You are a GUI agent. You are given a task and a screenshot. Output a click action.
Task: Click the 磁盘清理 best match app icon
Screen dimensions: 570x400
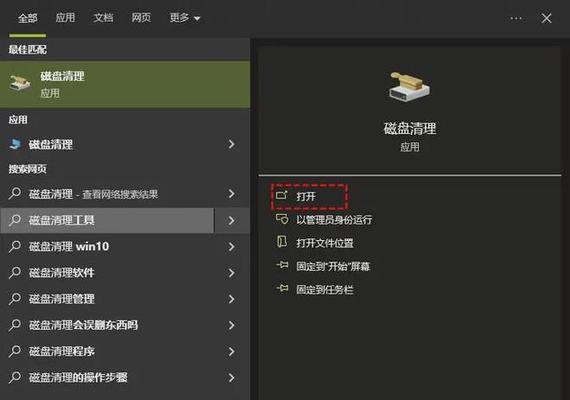(20, 84)
